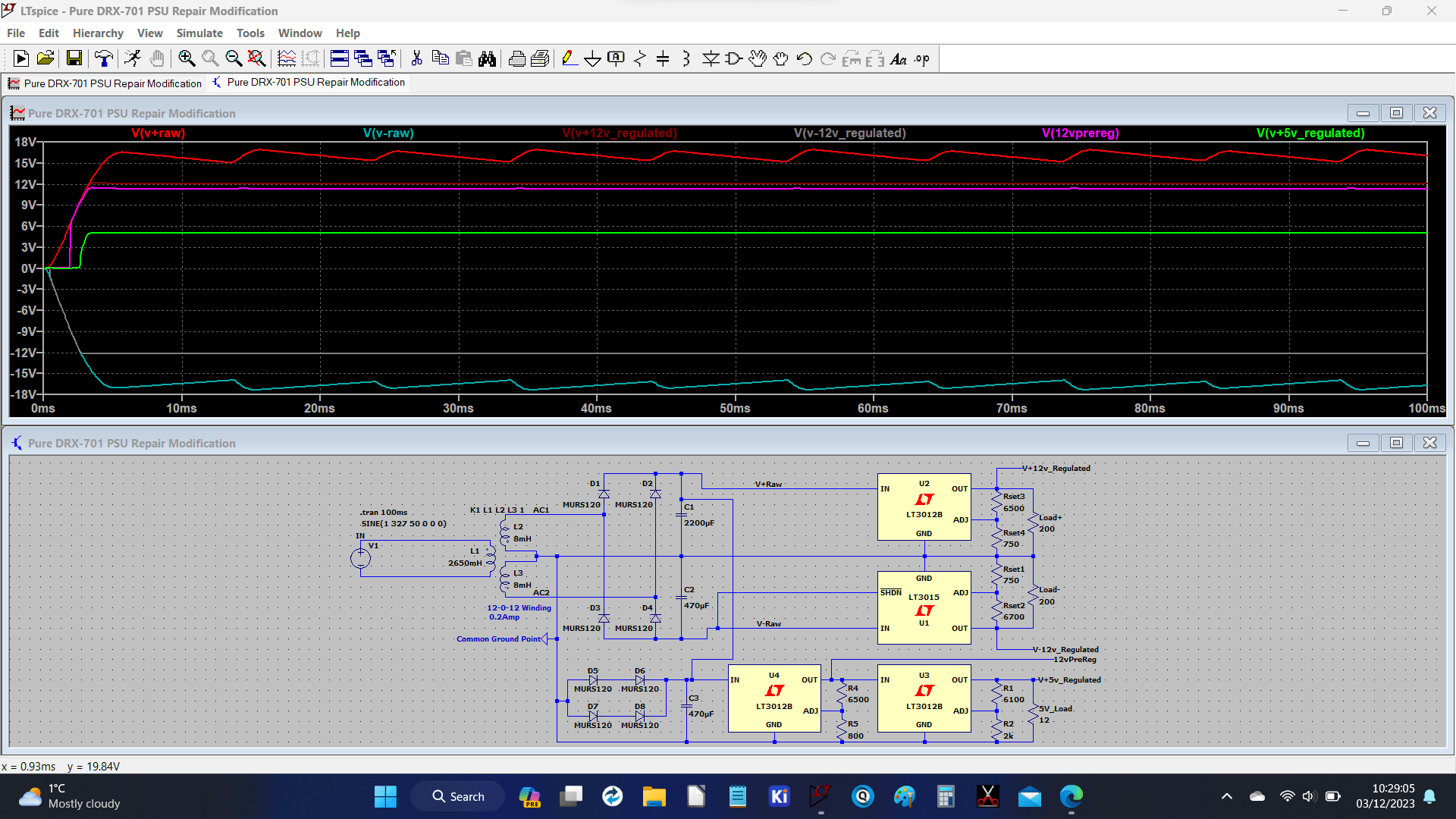Save the schematic with floppy disk icon
This screenshot has width=1456, height=819.
(x=74, y=58)
